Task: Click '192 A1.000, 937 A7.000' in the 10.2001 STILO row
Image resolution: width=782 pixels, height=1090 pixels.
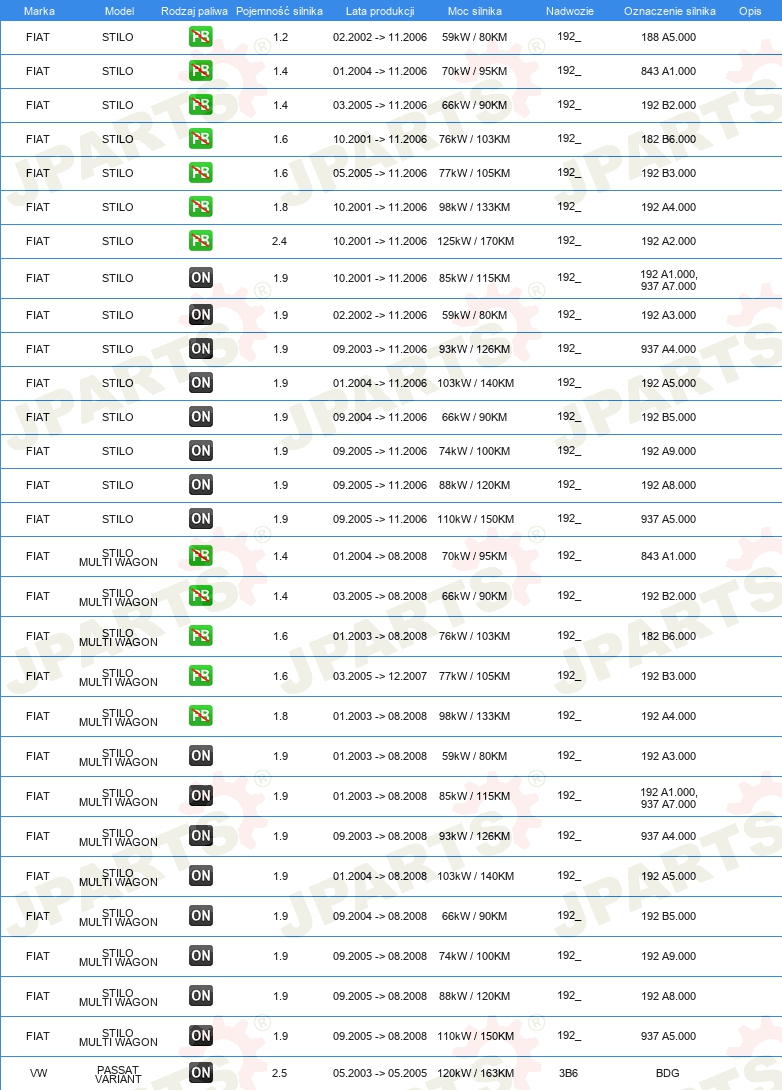Action: coord(669,280)
